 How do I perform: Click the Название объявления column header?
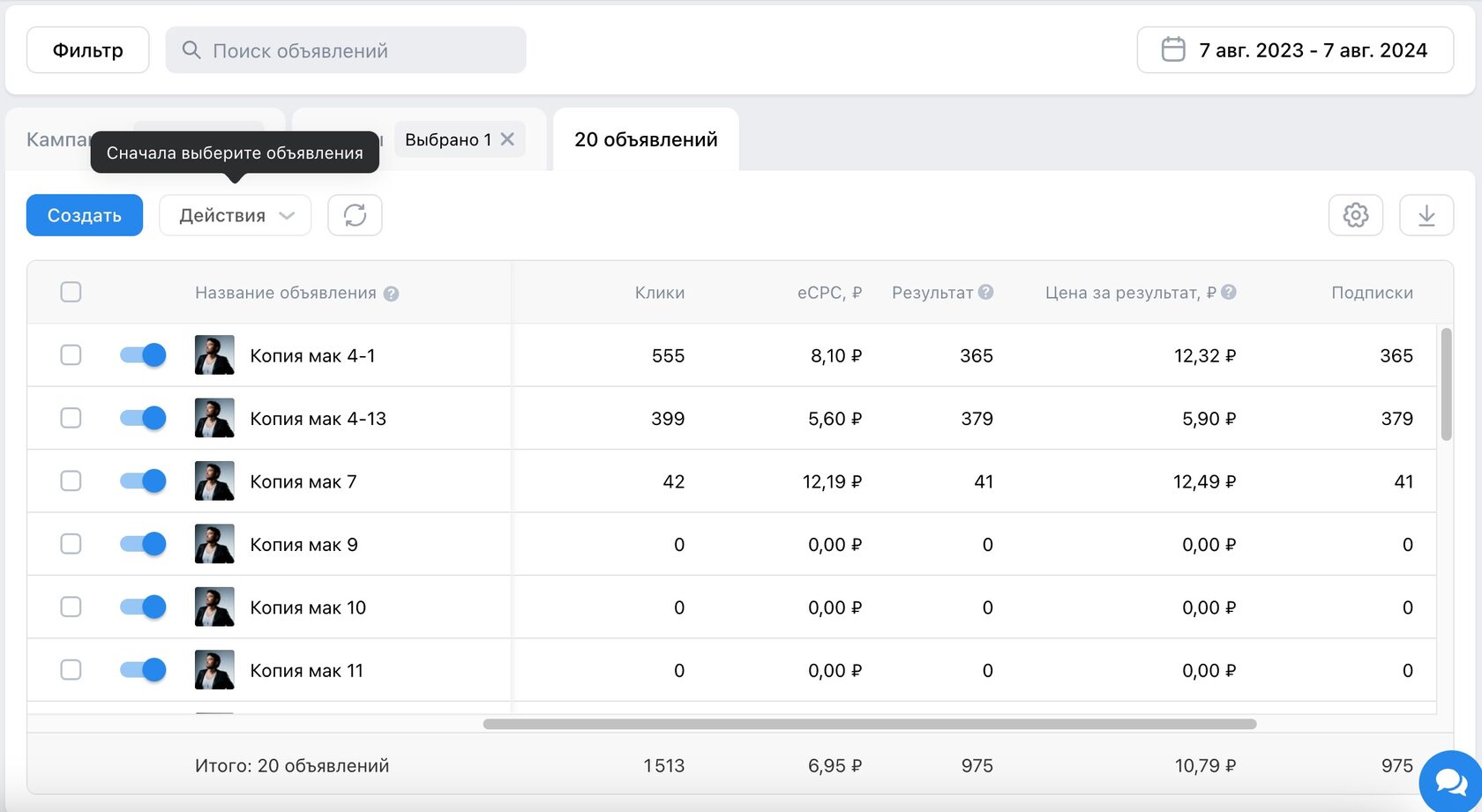click(285, 293)
